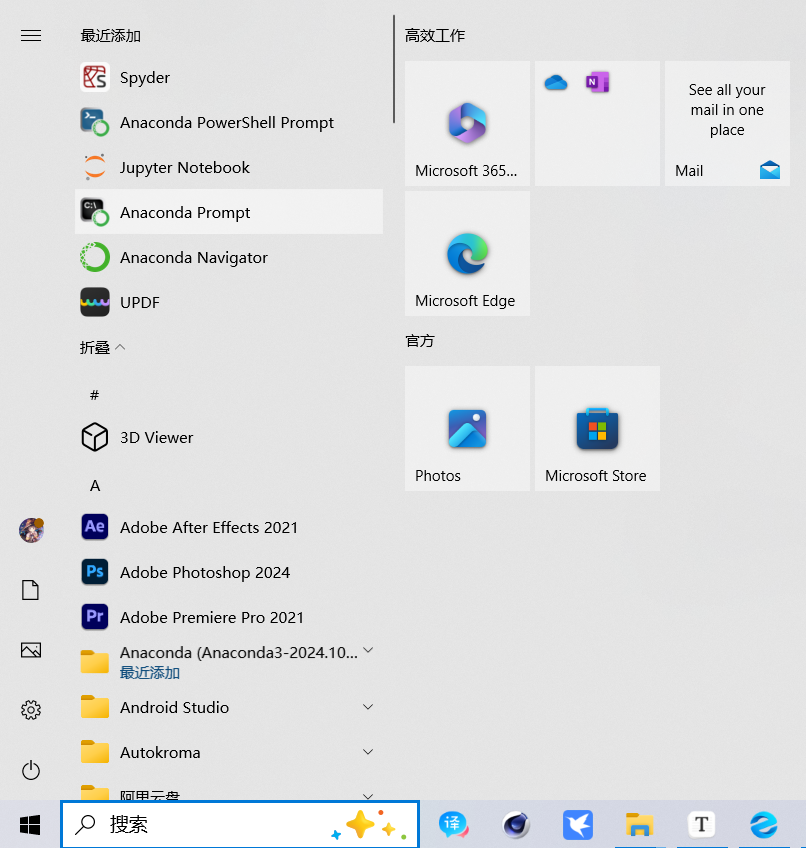Collapse recently added list via 折叠
The image size is (806, 848).
[102, 347]
